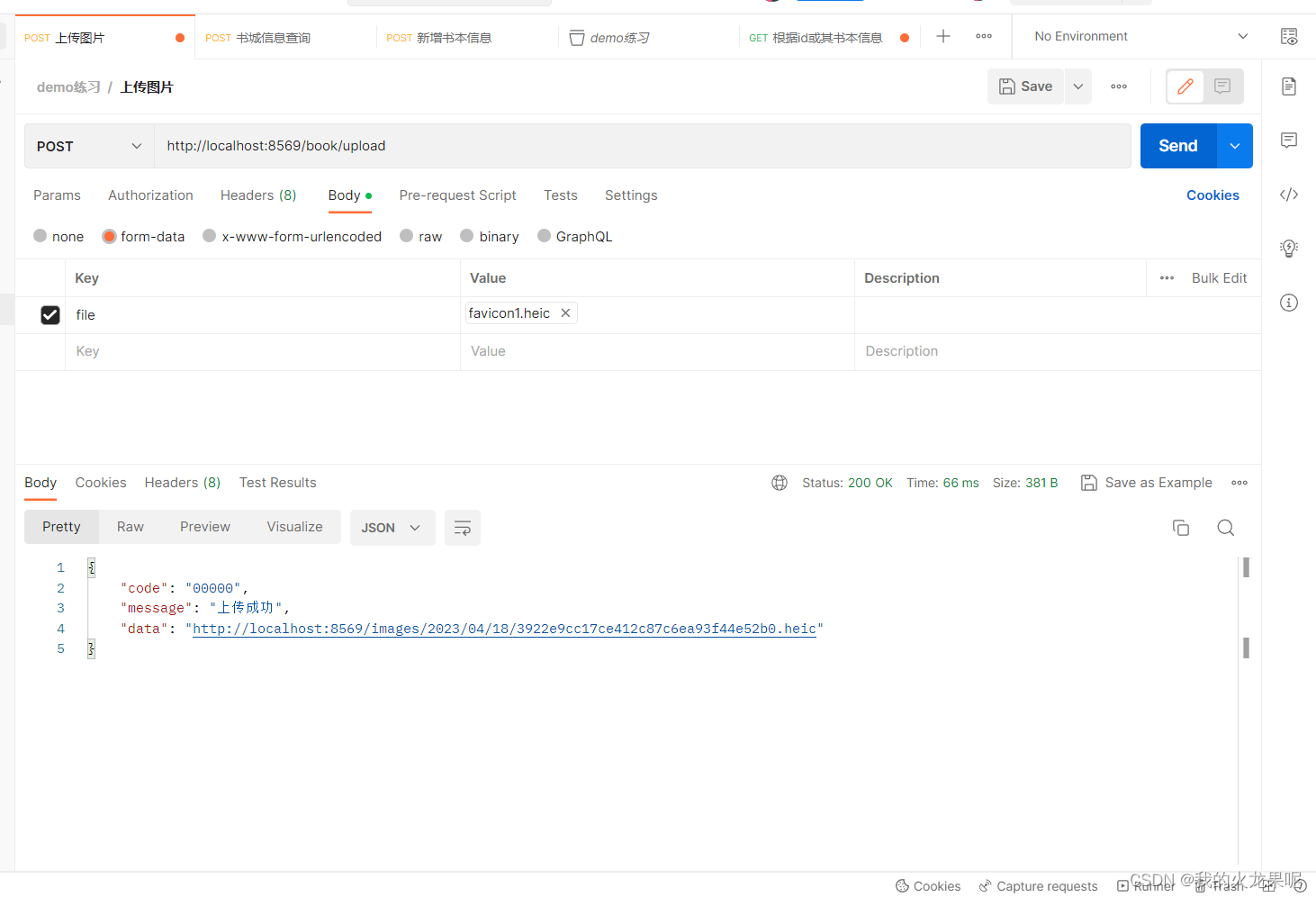Click the demo练习 breadcrumb link
This screenshot has height=897, width=1316.
tap(68, 87)
